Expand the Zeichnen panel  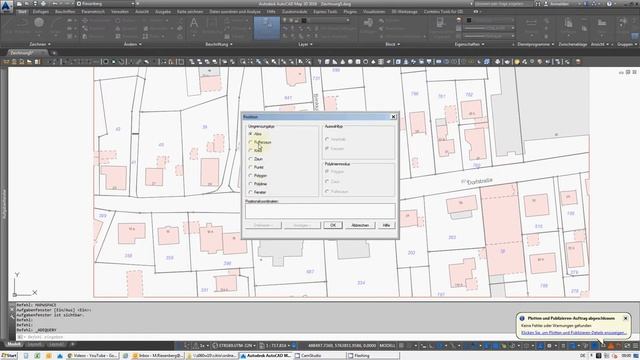click(x=40, y=44)
